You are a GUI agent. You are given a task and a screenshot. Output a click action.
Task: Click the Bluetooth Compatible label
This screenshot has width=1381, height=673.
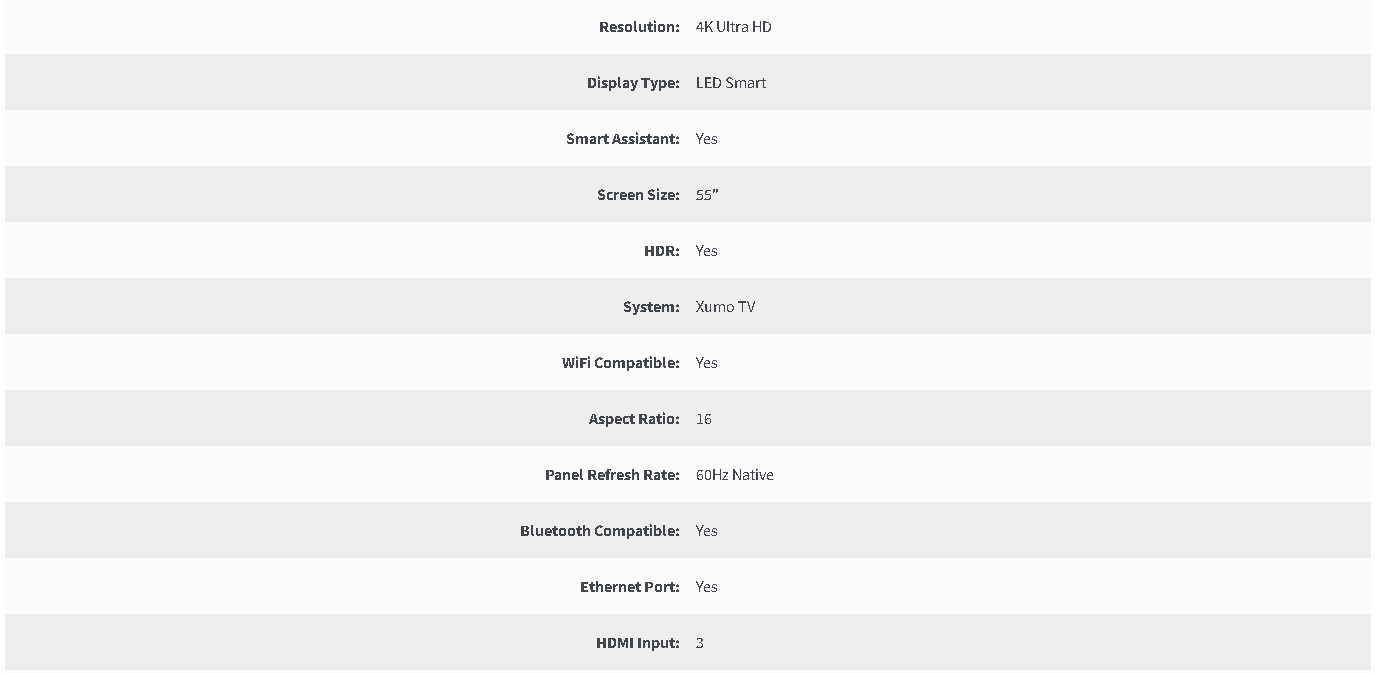[600, 531]
